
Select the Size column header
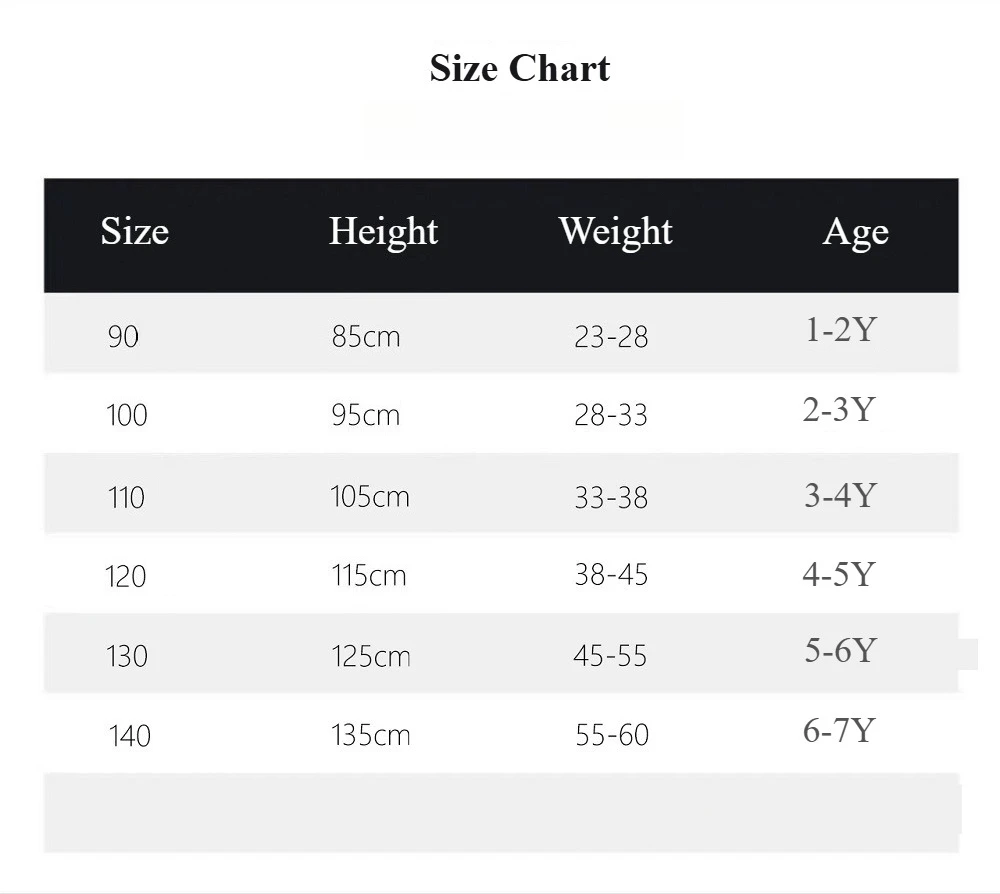pos(134,232)
